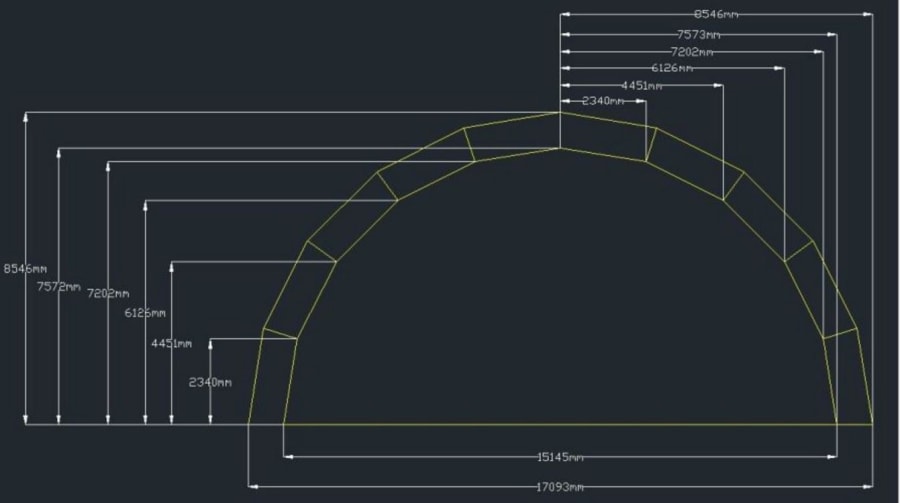Click the 7573mm horizontal dimension label
This screenshot has height=503, width=900.
coord(697,34)
